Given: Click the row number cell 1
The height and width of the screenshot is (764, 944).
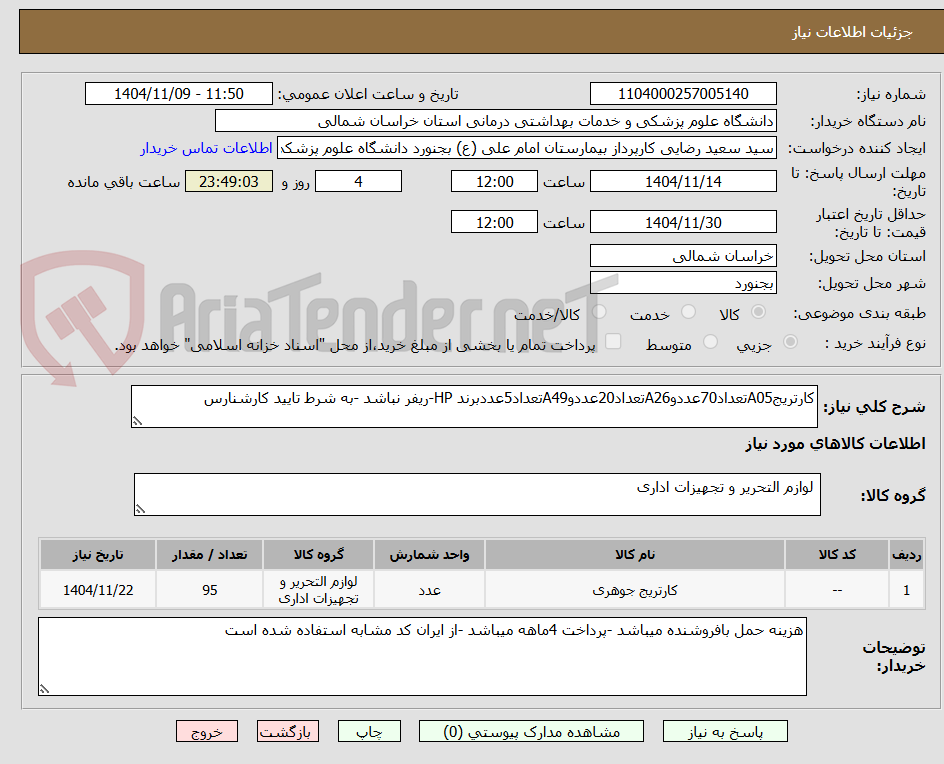Looking at the screenshot, I should click(x=906, y=590).
